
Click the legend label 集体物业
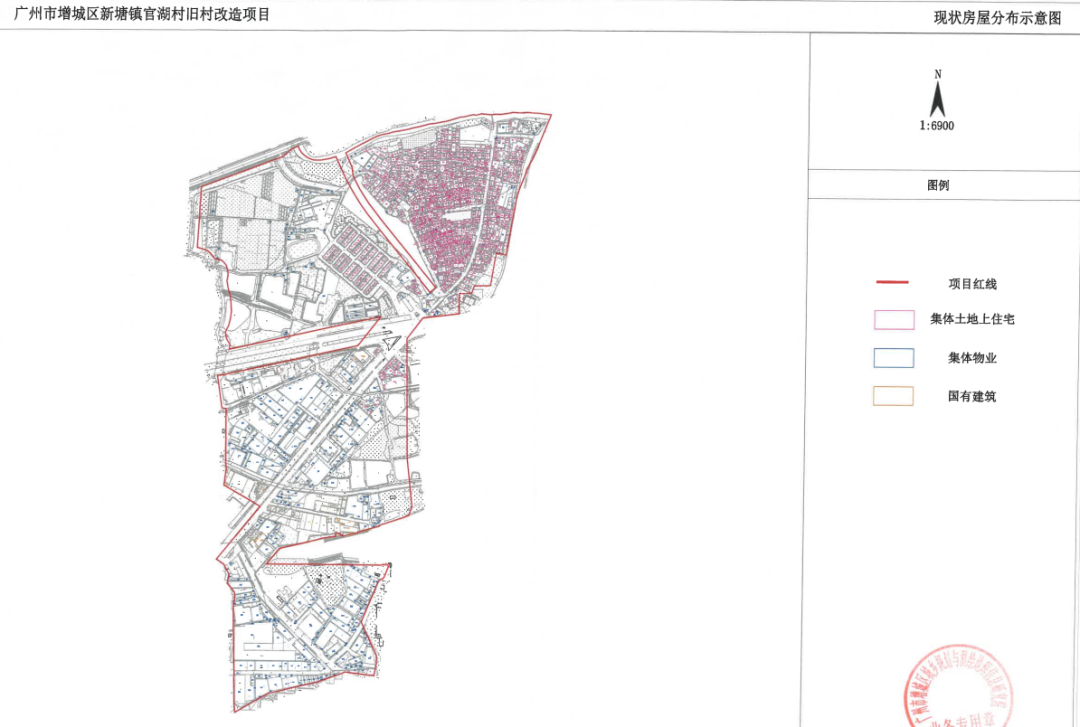click(x=972, y=358)
